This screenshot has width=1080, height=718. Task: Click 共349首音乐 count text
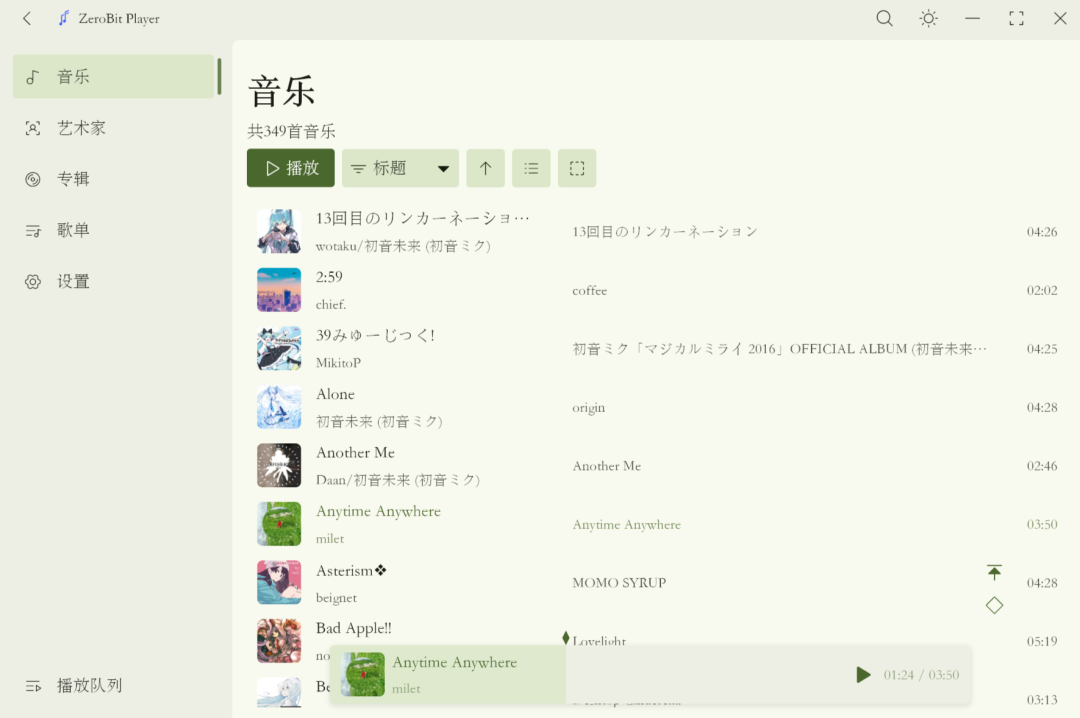click(x=291, y=131)
